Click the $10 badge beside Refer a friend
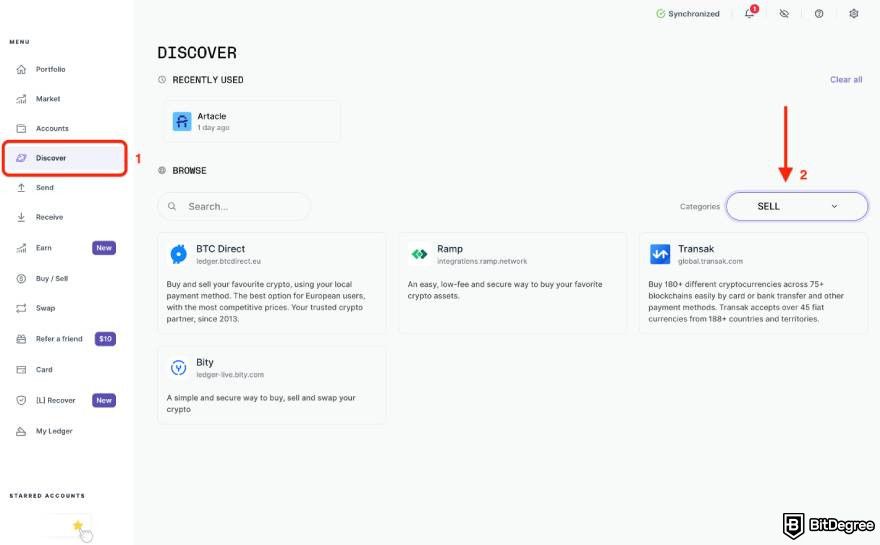Image resolution: width=880 pixels, height=545 pixels. pos(105,339)
